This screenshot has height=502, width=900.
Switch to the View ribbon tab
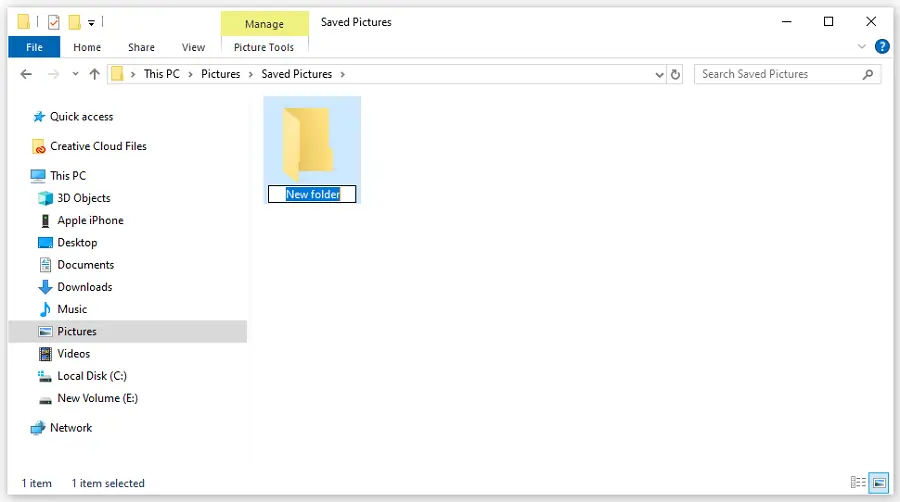193,47
